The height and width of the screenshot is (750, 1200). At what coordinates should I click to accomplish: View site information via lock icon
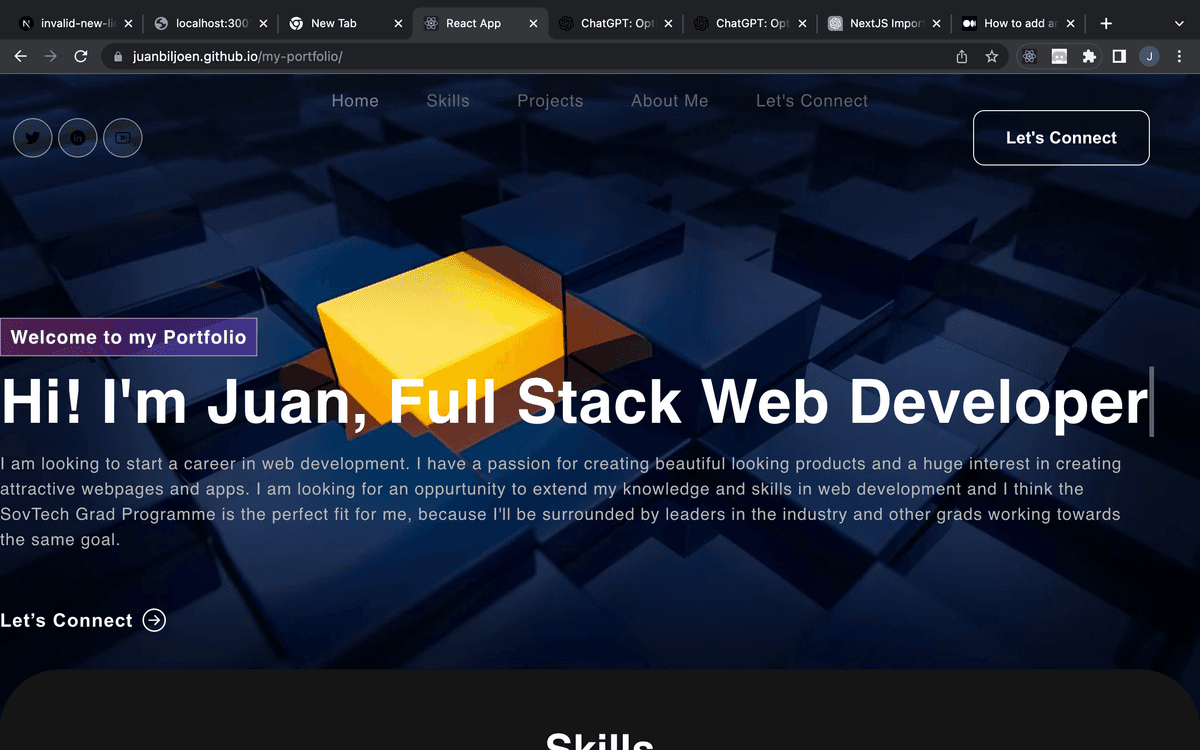pyautogui.click(x=118, y=57)
